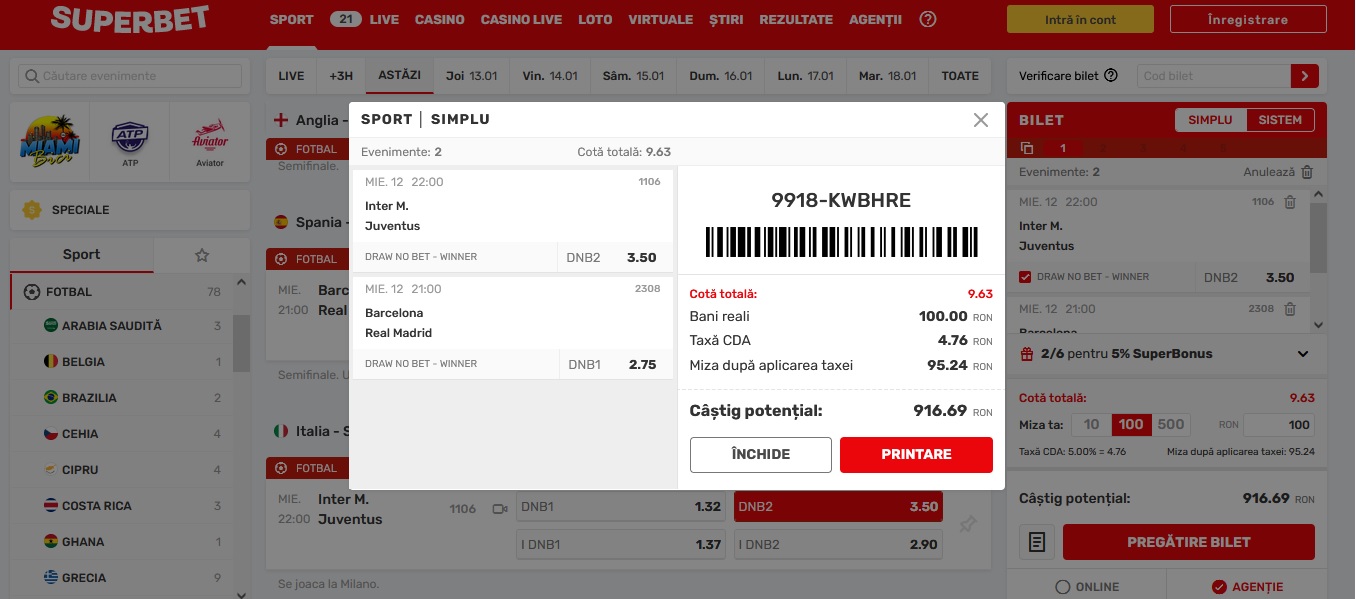Click the Înregistrare button

(x=1248, y=19)
